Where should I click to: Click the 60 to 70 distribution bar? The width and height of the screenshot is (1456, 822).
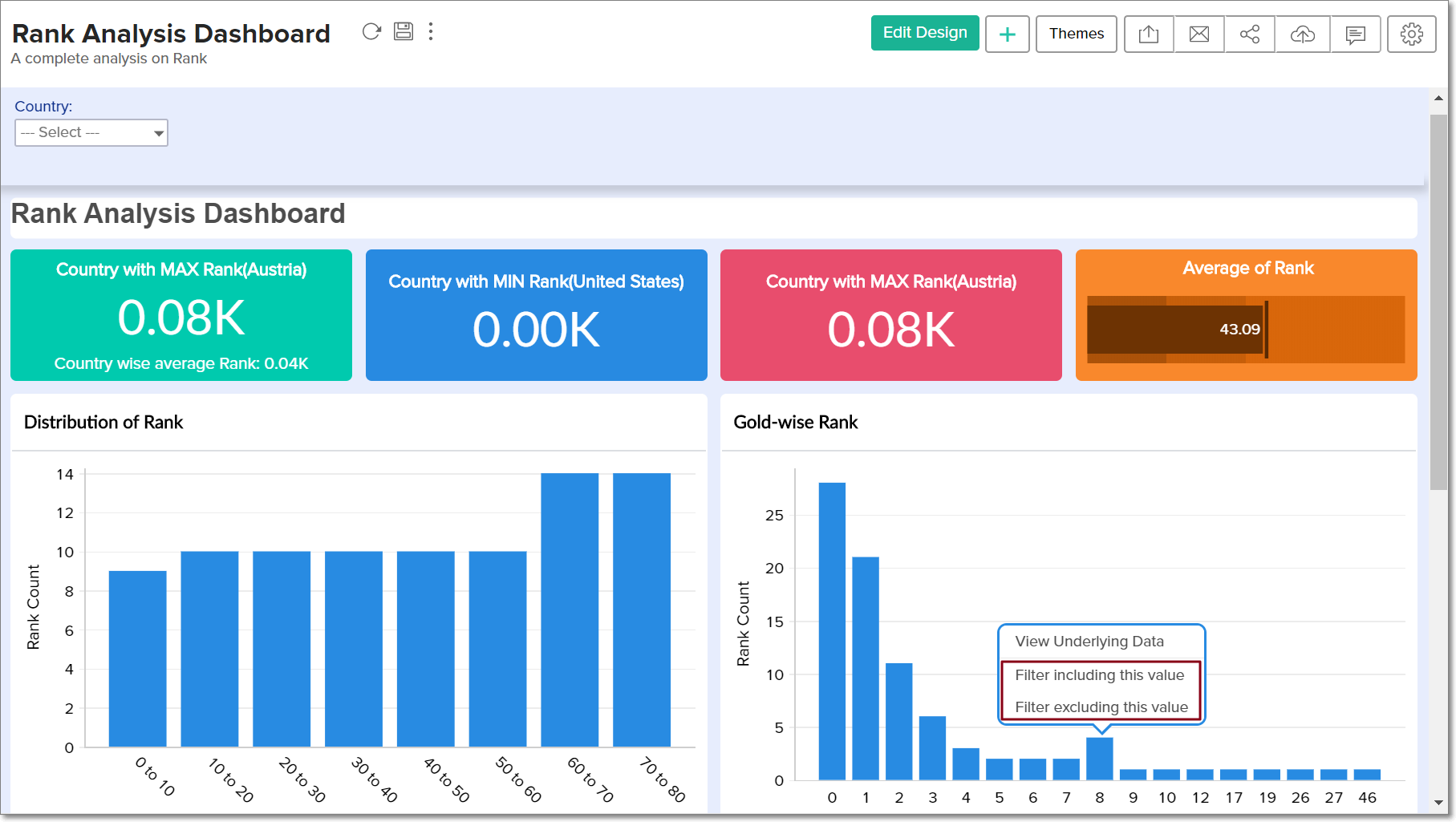pos(570,609)
